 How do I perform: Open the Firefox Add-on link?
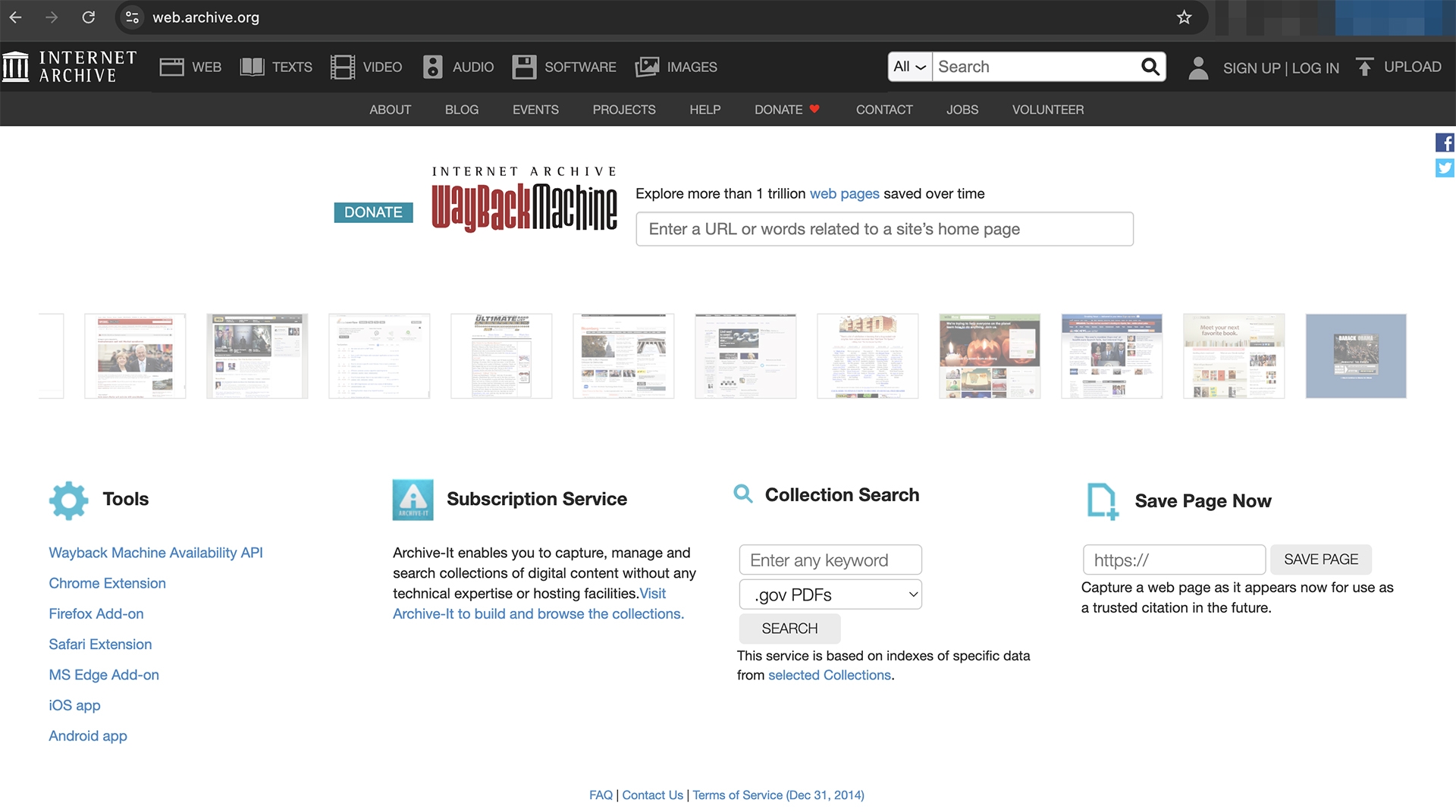click(96, 613)
